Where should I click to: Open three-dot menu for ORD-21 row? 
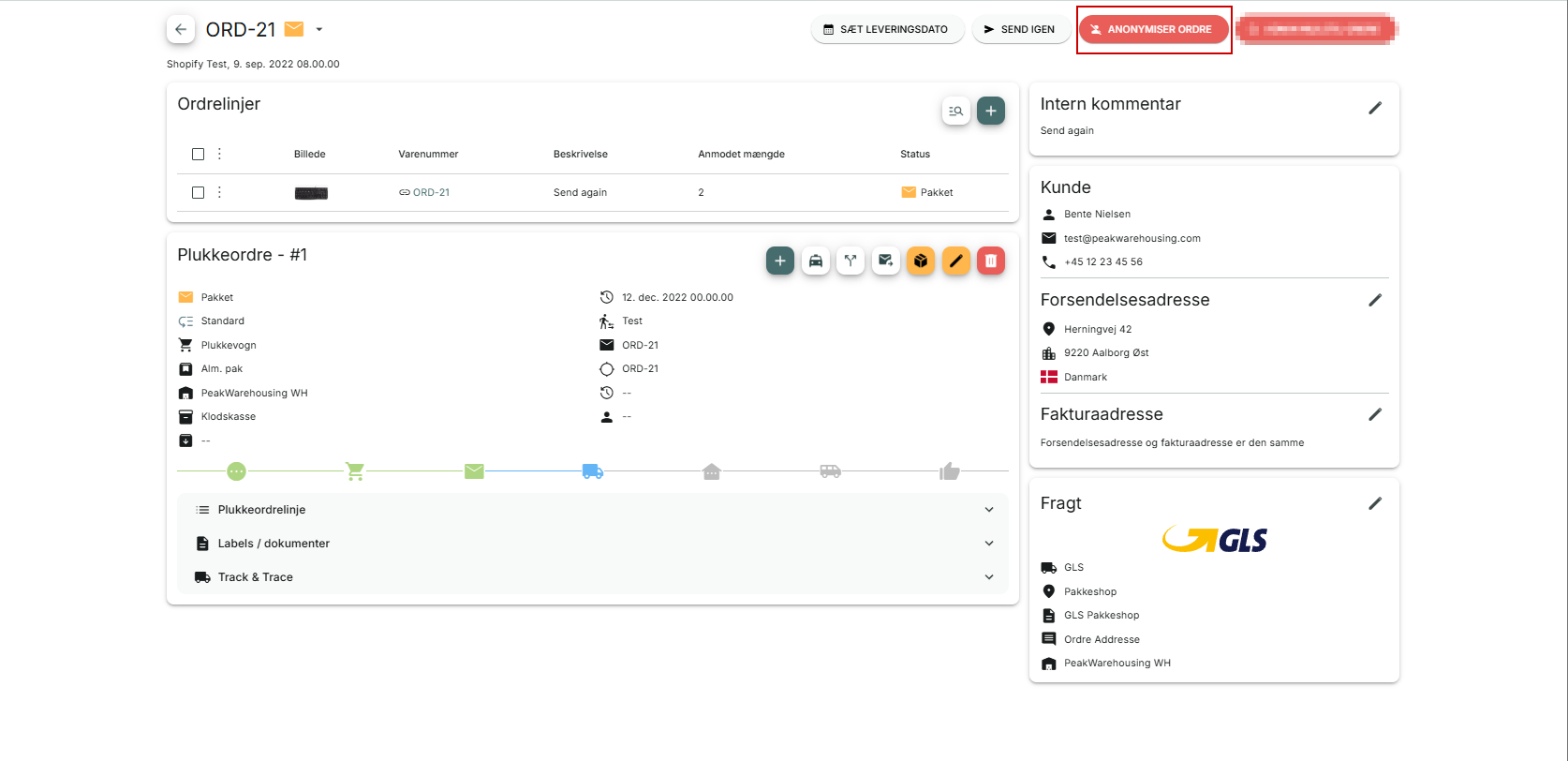coord(220,192)
